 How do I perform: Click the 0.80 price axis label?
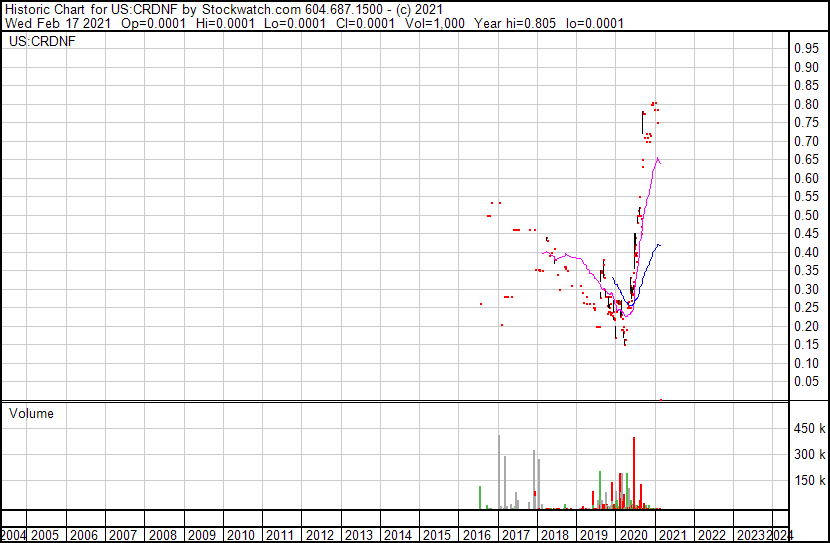point(806,104)
